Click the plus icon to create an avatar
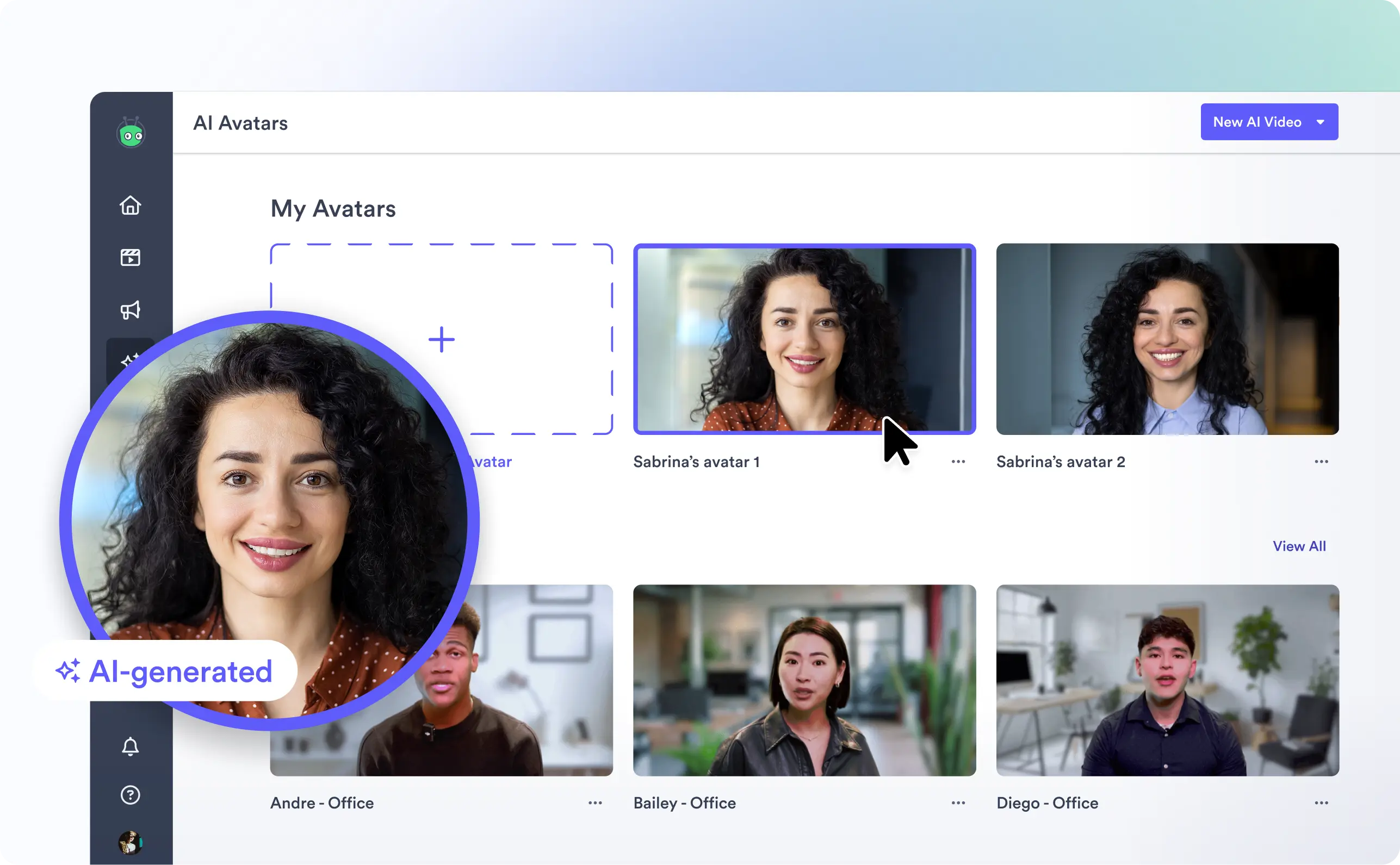 (x=441, y=339)
